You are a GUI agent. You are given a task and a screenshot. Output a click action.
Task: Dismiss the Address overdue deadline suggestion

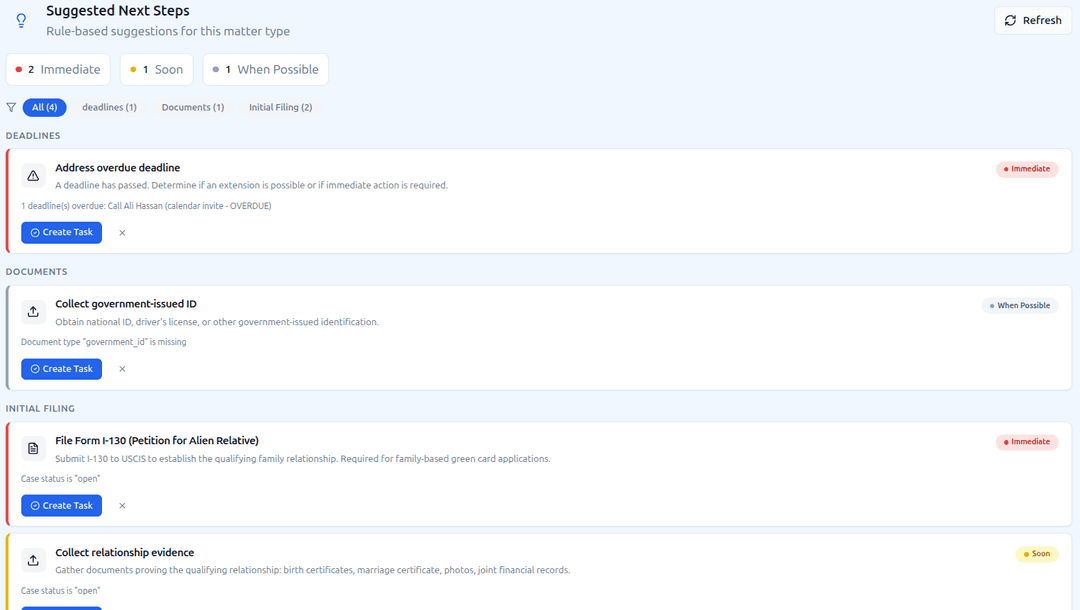122,233
